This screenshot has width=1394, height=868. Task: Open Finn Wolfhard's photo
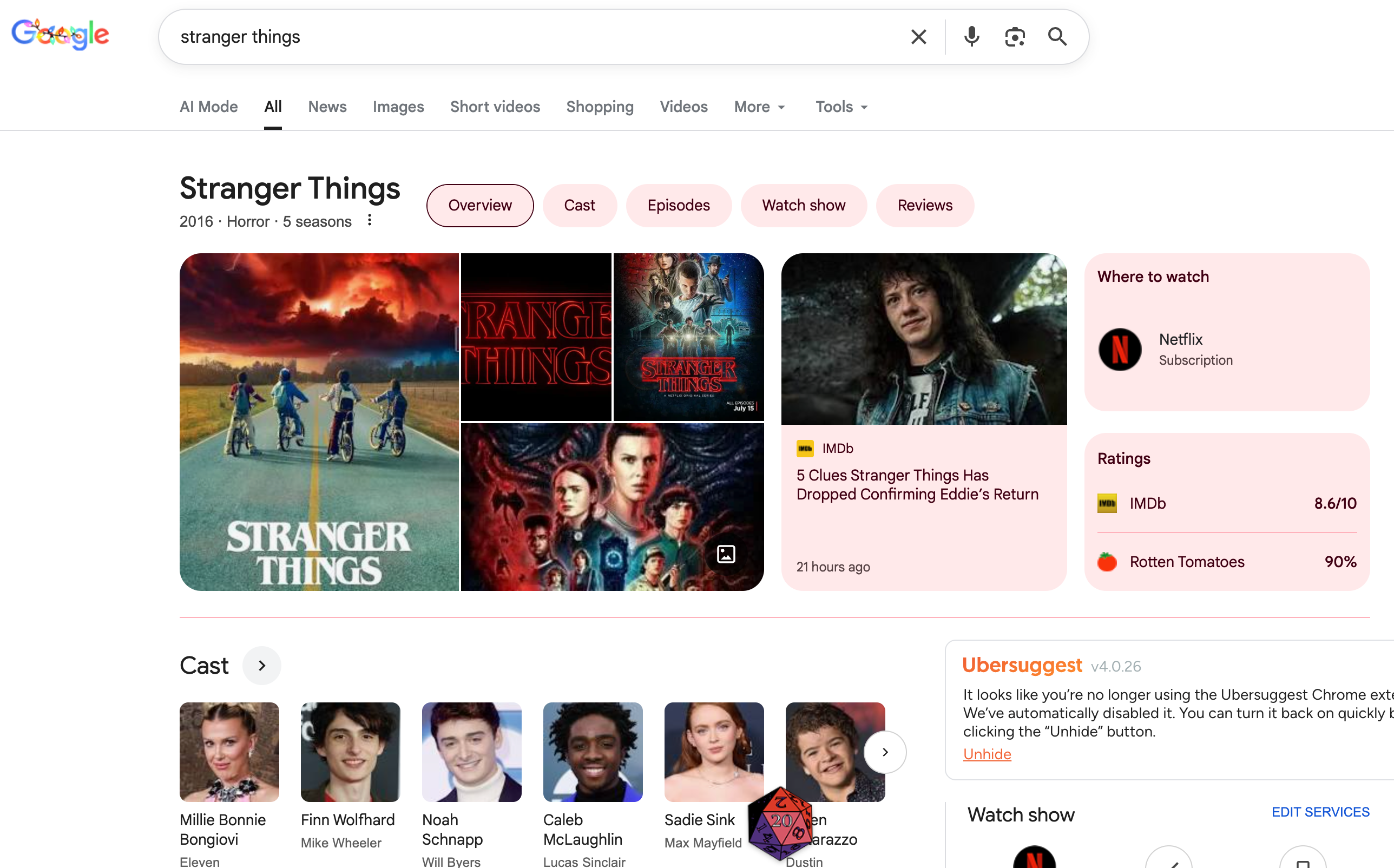click(x=350, y=752)
